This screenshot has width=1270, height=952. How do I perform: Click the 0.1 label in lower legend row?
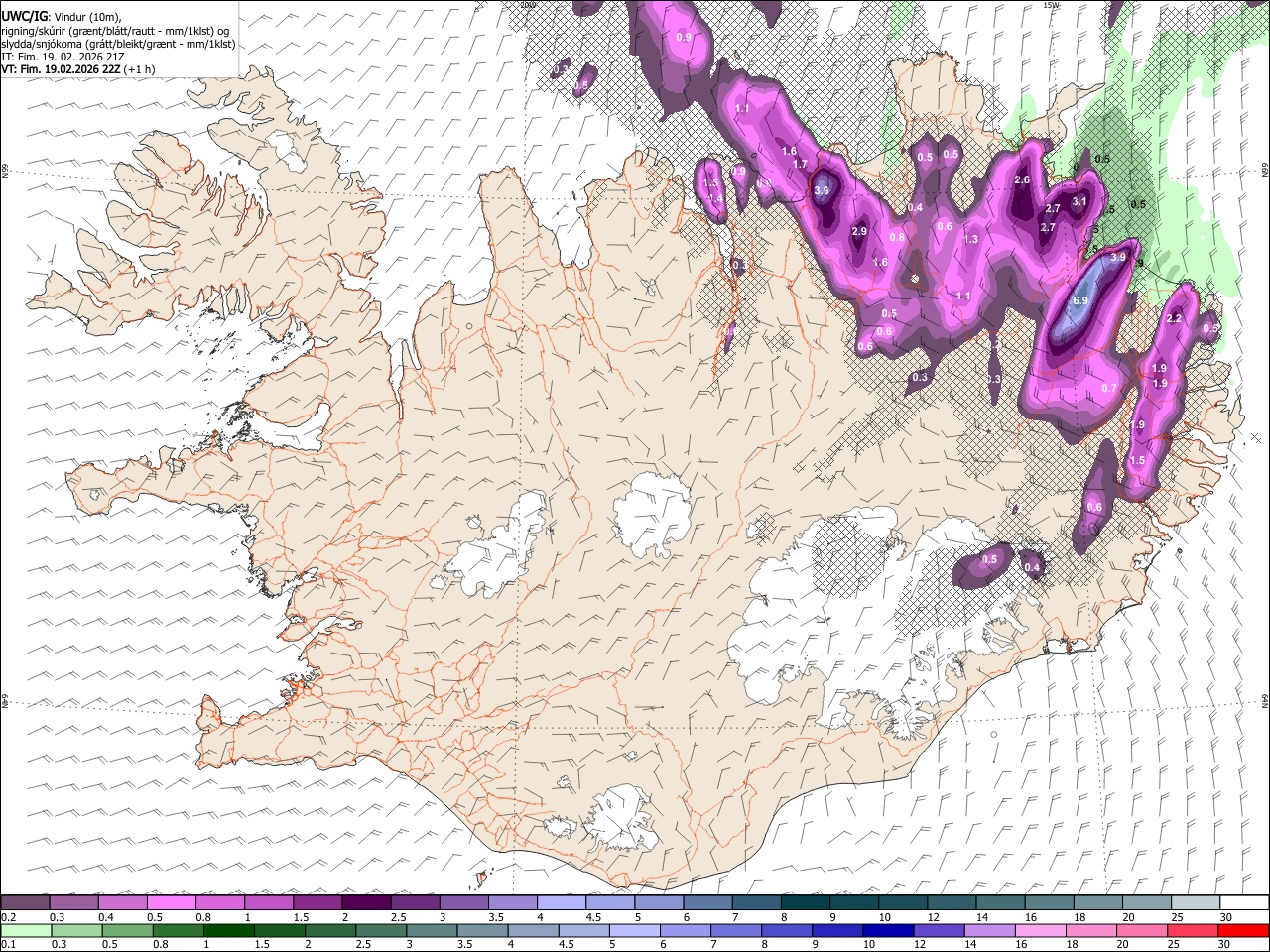[7, 944]
